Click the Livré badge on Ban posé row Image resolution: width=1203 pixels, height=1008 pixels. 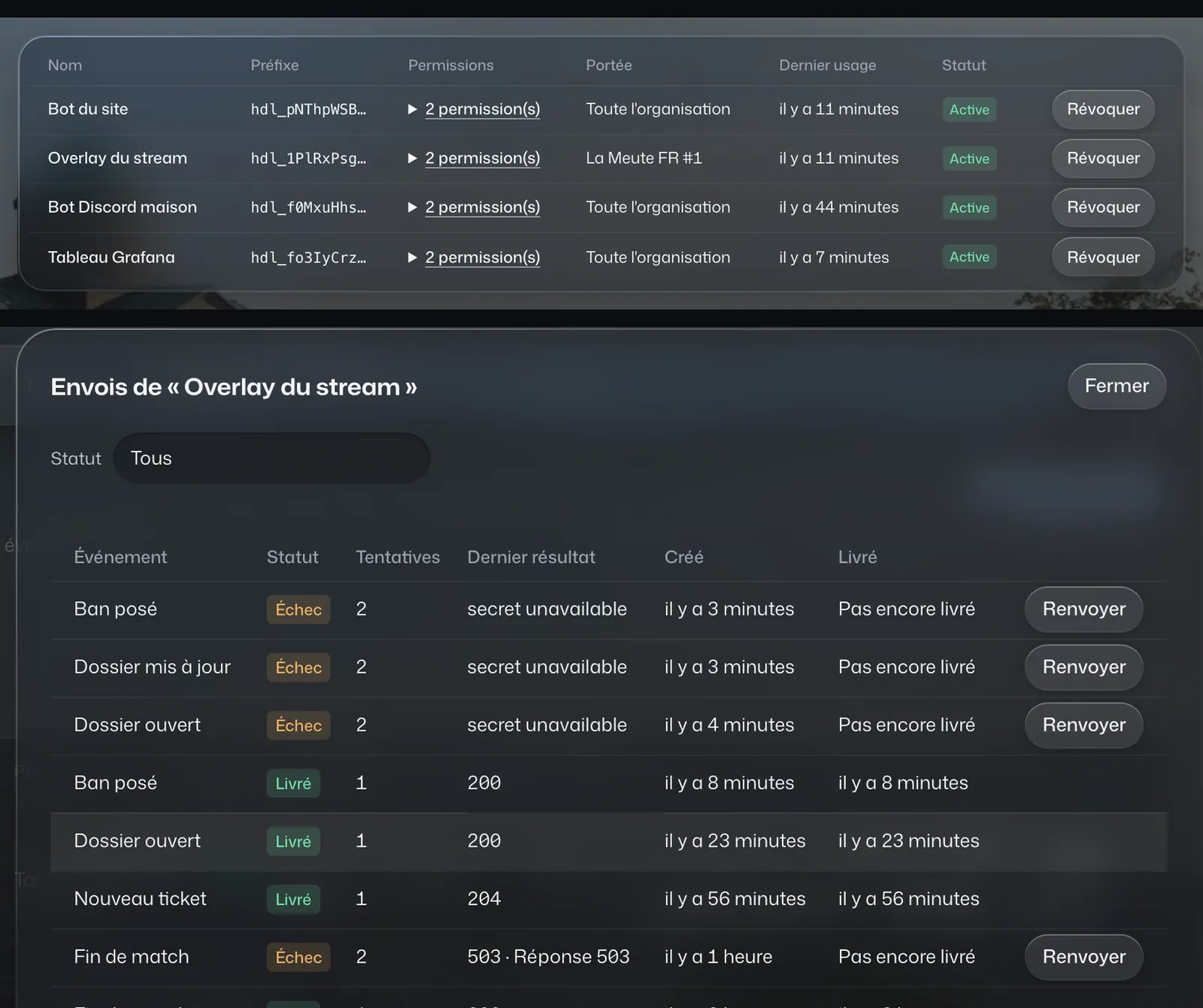[x=293, y=783]
